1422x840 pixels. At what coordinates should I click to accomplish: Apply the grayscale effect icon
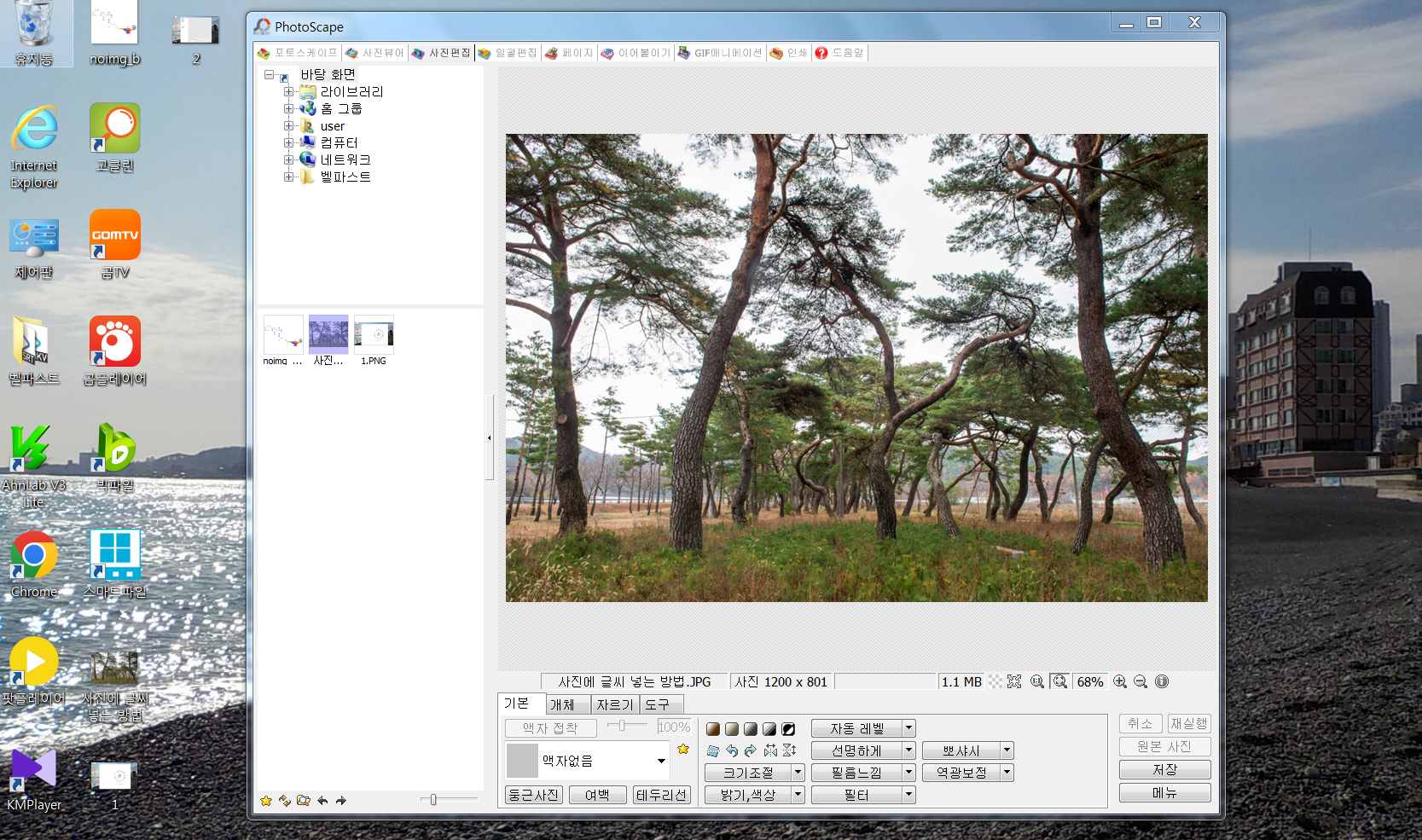click(751, 729)
